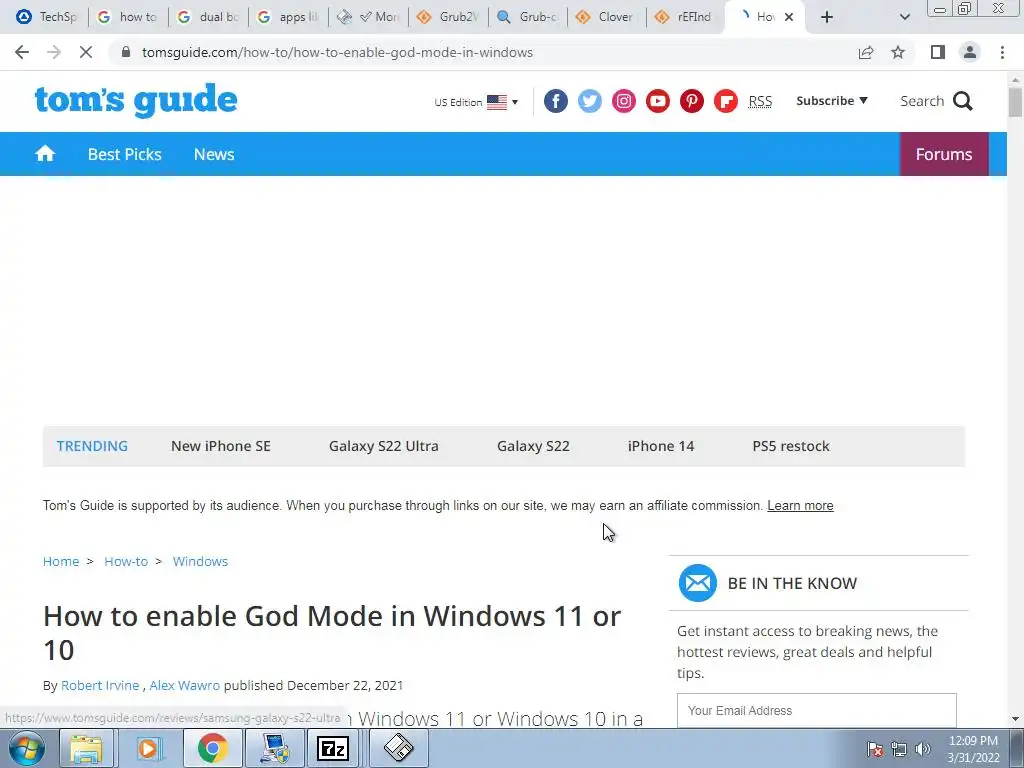1024x768 pixels.
Task: Share this page icon in address bar
Action: click(866, 52)
